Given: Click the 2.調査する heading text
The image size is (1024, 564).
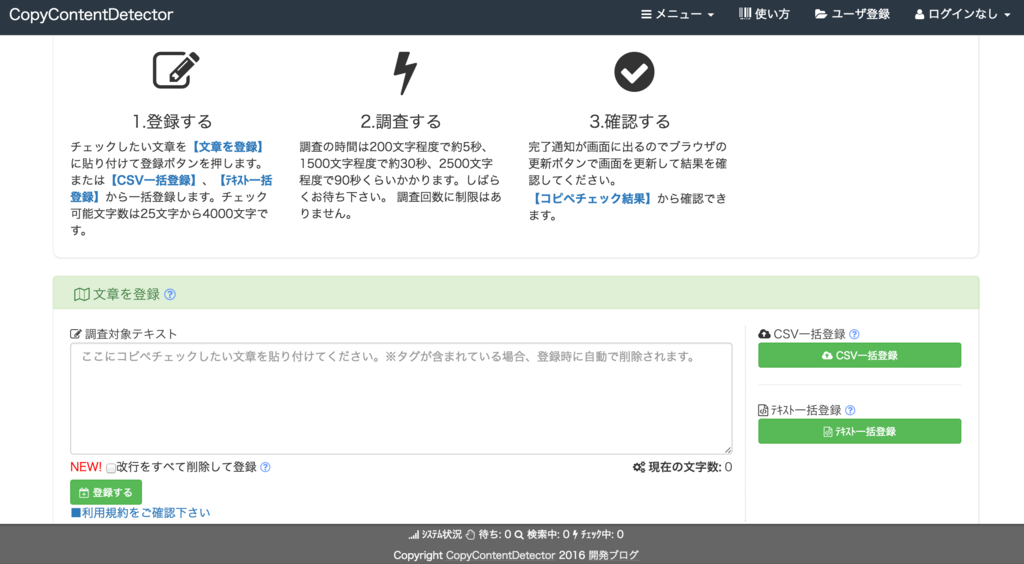Looking at the screenshot, I should (401, 121).
